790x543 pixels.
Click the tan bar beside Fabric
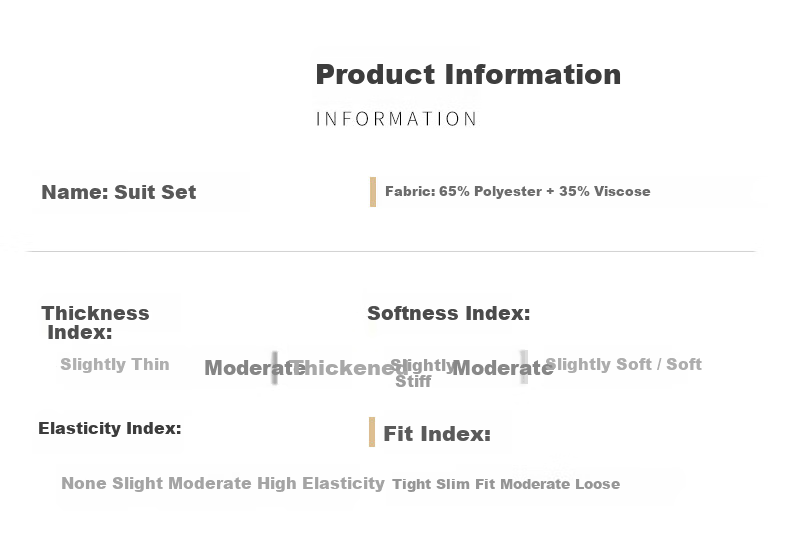click(x=373, y=192)
